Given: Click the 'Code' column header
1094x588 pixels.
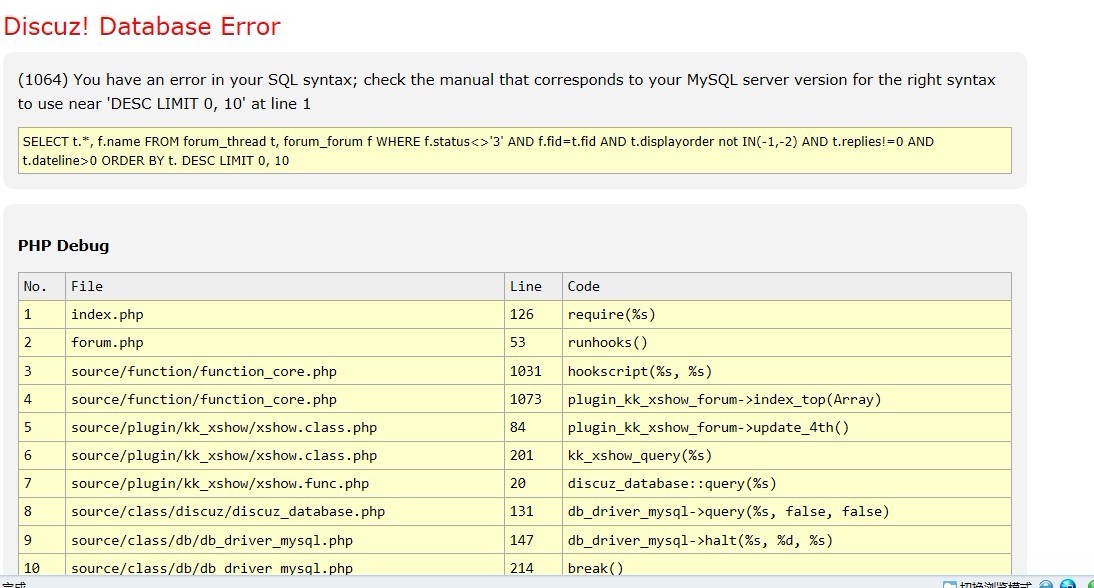Looking at the screenshot, I should click(x=786, y=287).
